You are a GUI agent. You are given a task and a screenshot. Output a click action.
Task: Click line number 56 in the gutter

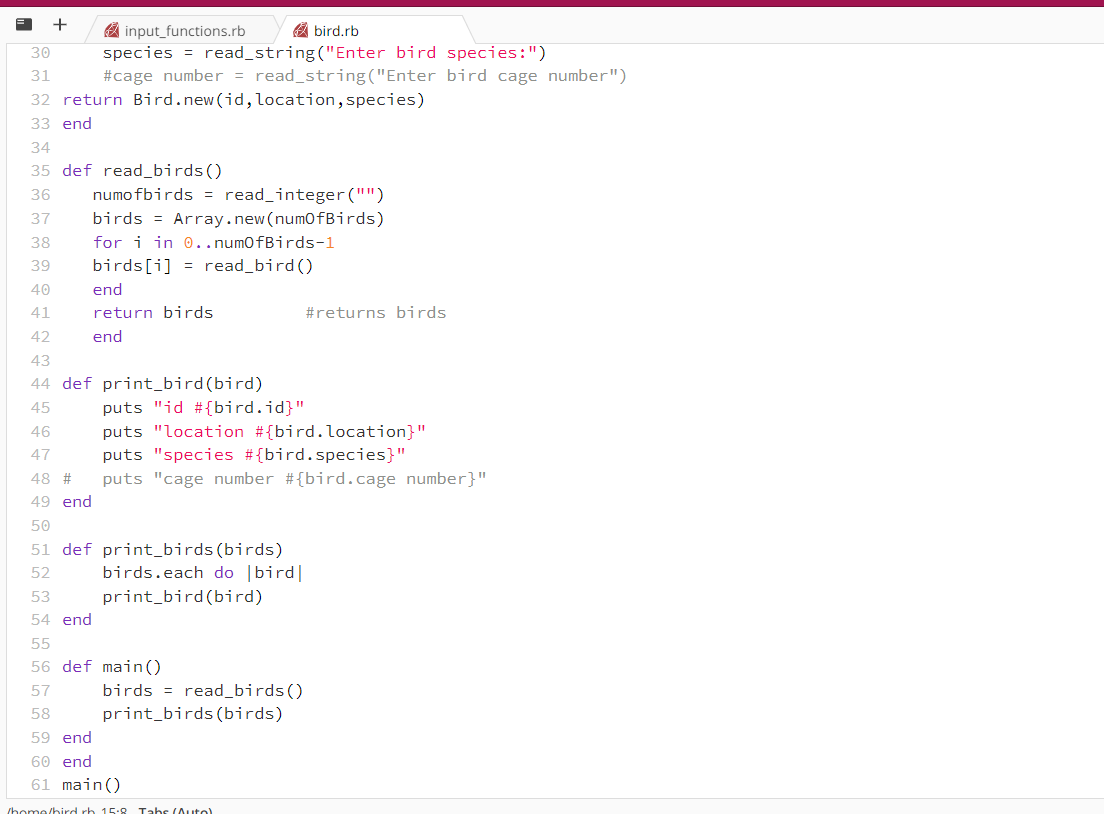(40, 666)
